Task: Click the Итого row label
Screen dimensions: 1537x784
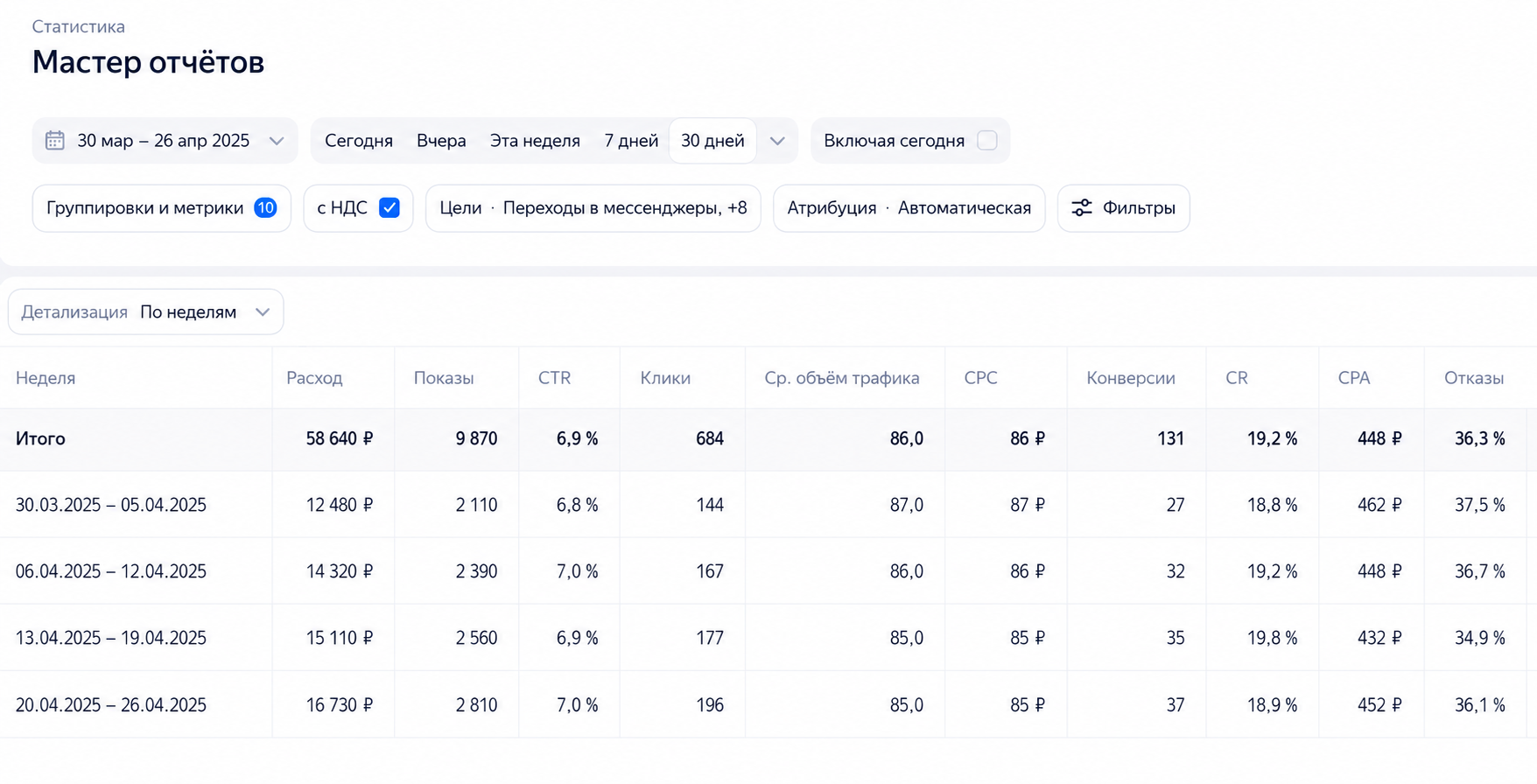Action: (x=40, y=439)
